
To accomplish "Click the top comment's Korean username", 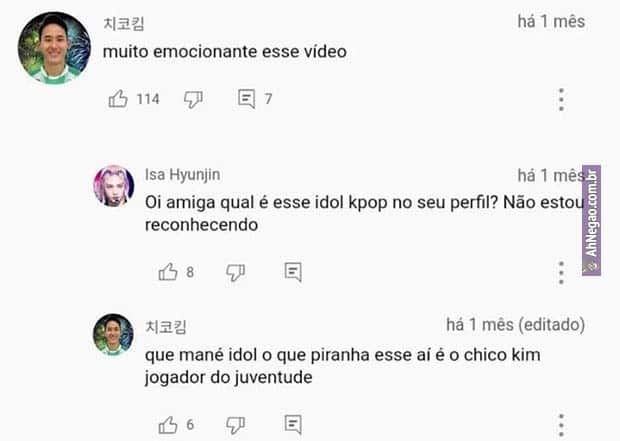I will (124, 22).
